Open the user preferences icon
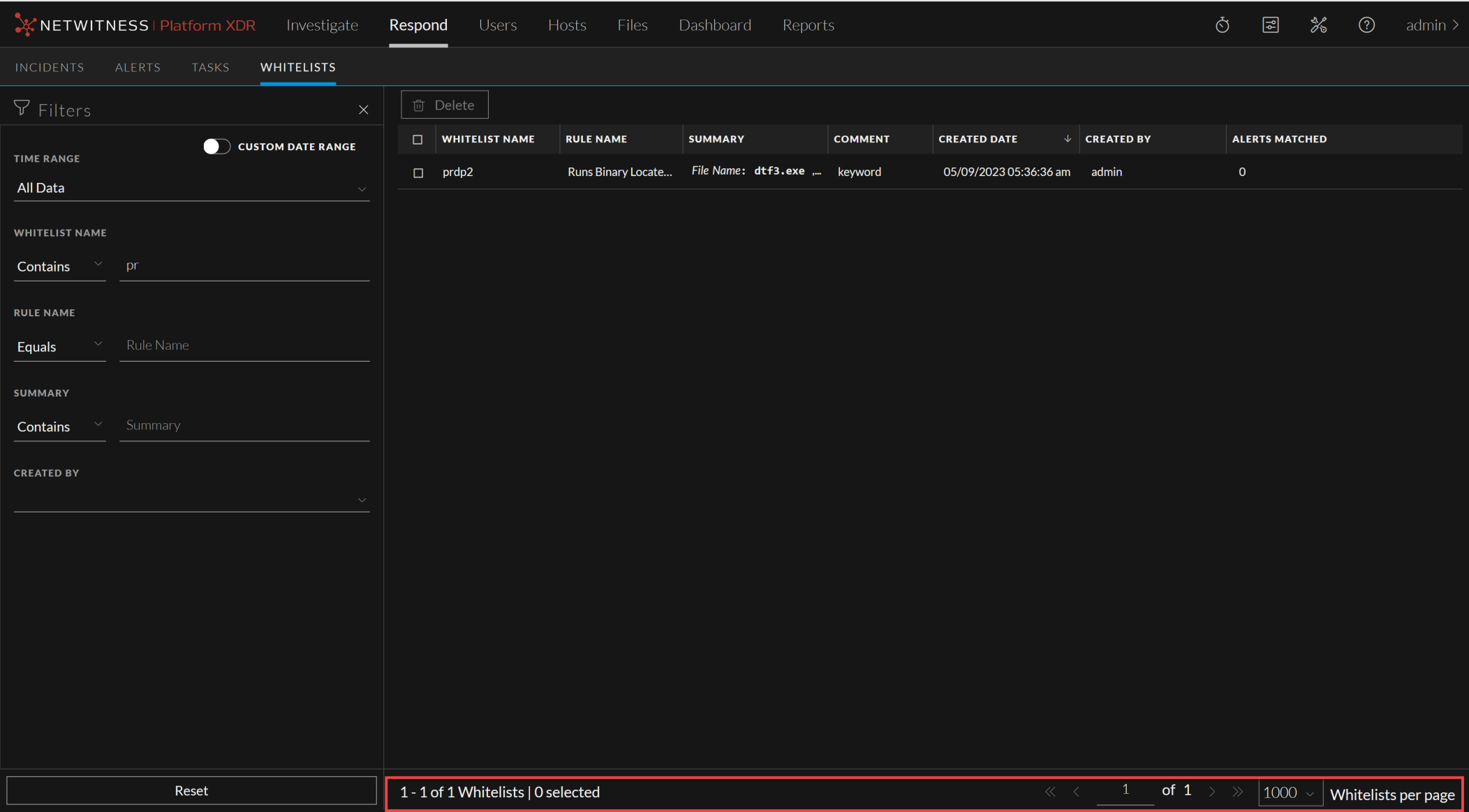This screenshot has height=812, width=1469. point(1270,24)
